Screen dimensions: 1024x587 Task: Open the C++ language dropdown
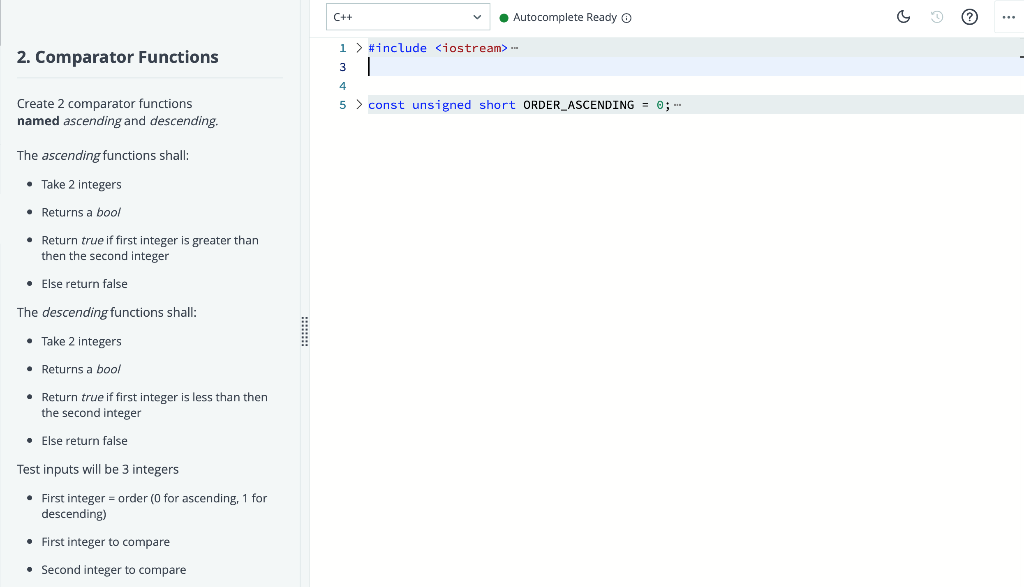click(x=407, y=16)
